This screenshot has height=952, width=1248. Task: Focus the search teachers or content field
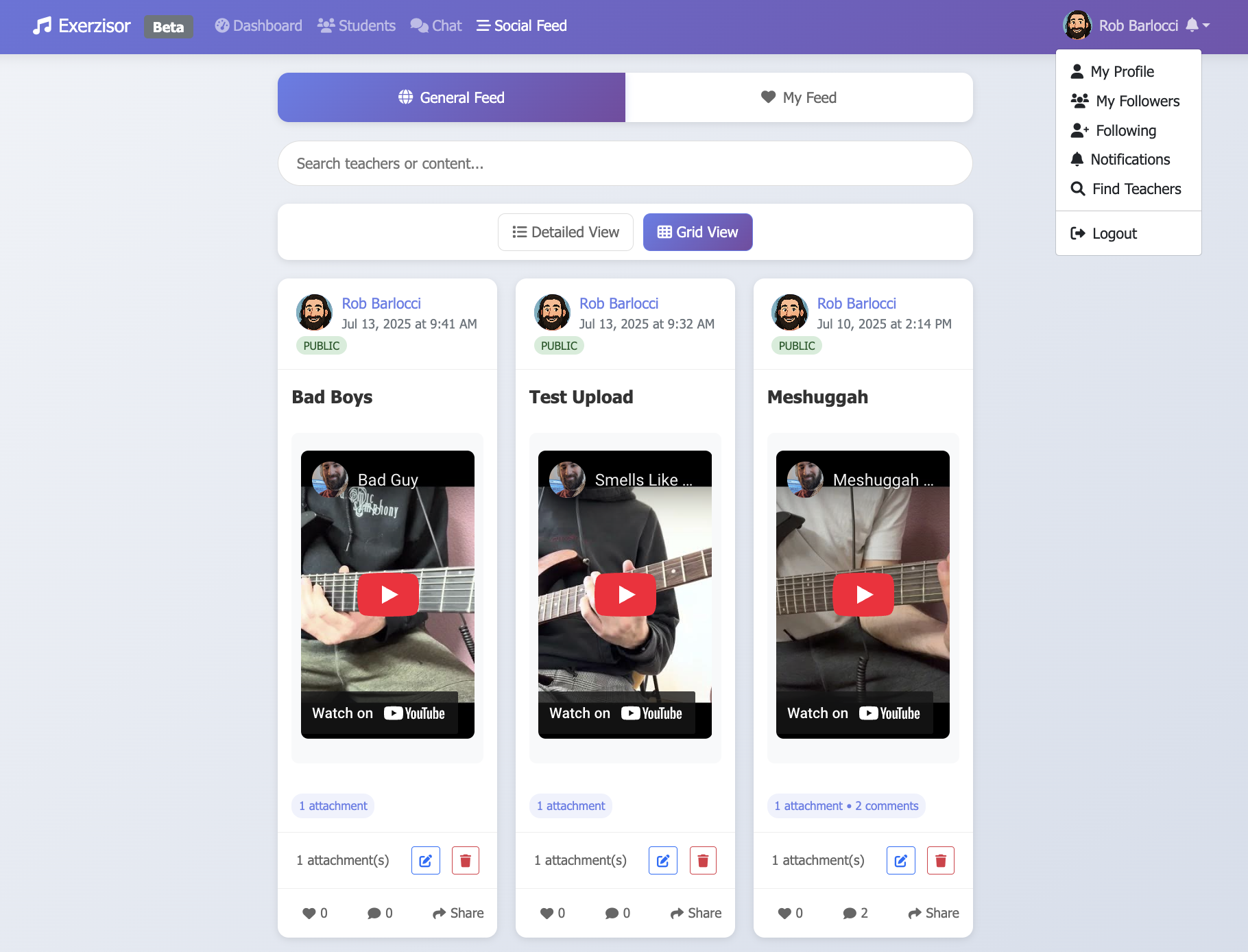click(x=625, y=163)
